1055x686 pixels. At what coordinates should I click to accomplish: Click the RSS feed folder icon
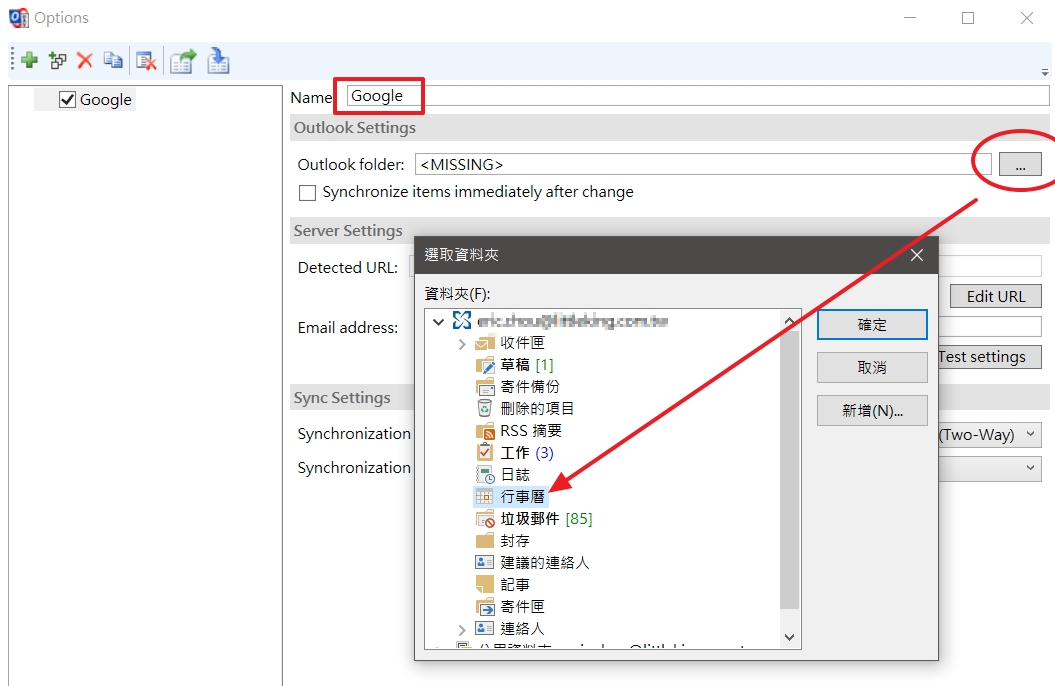tap(485, 431)
